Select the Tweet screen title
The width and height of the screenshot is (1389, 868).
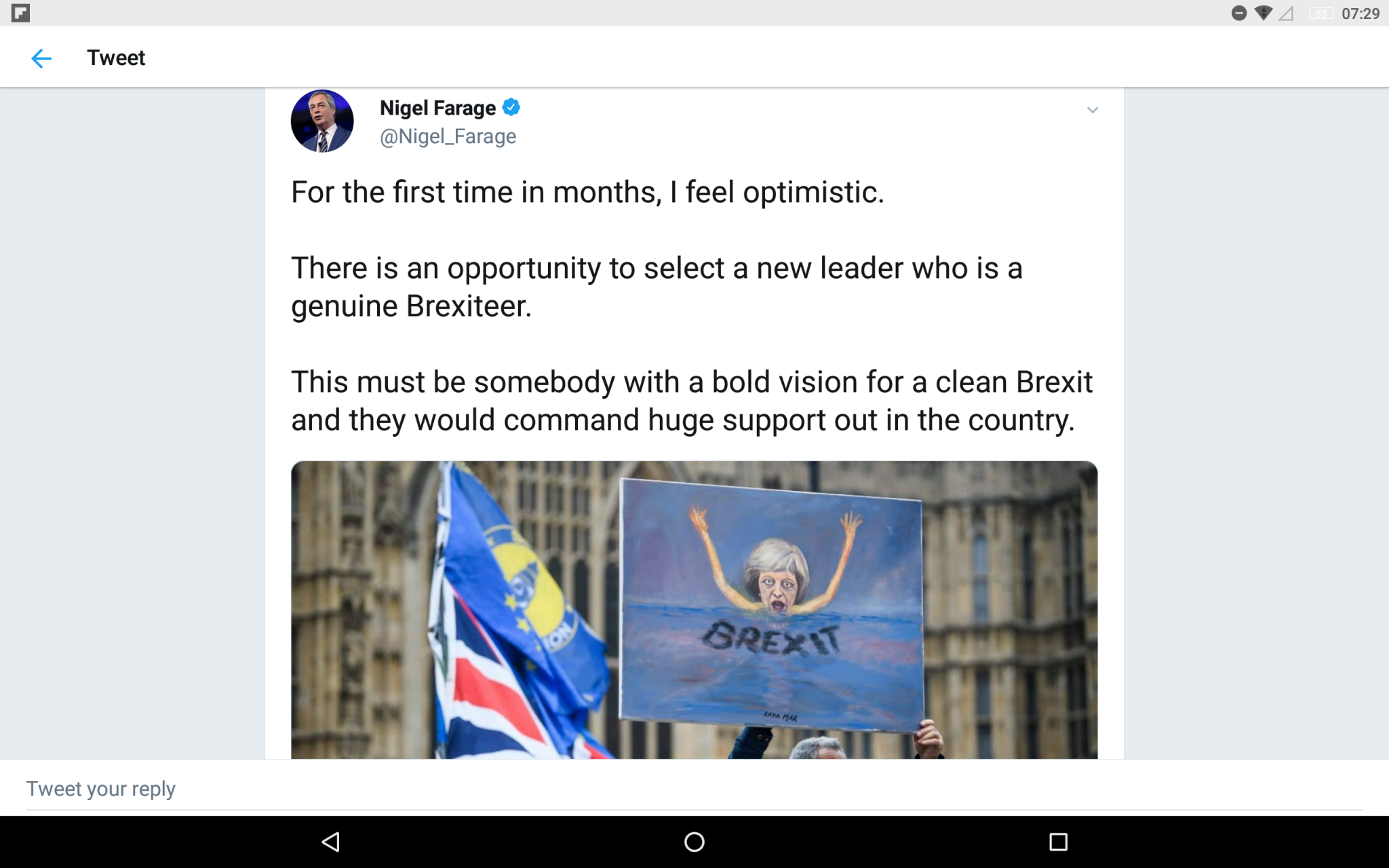(x=116, y=58)
